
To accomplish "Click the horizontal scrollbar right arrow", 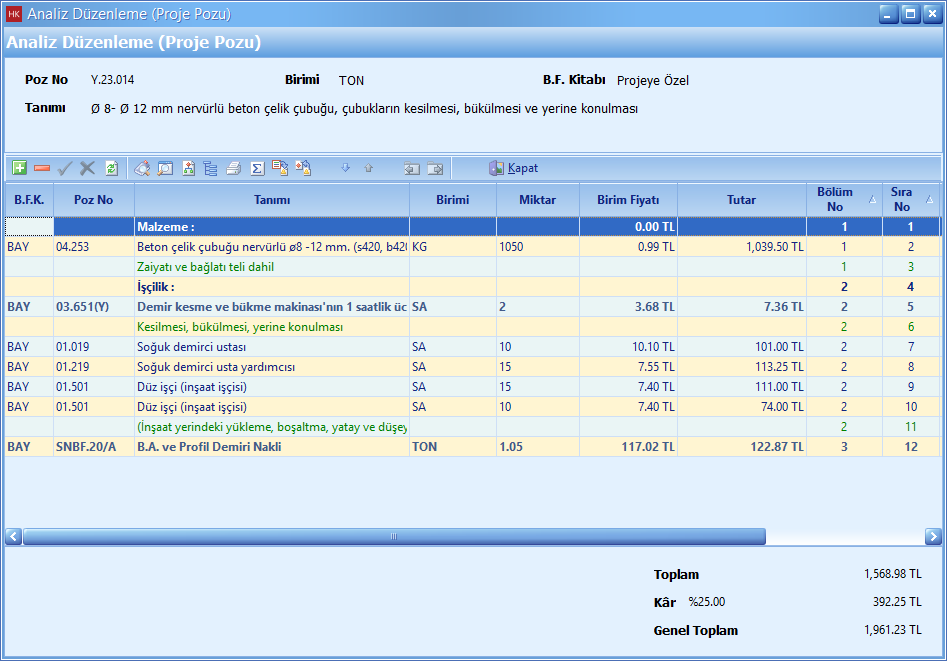I will click(x=933, y=537).
